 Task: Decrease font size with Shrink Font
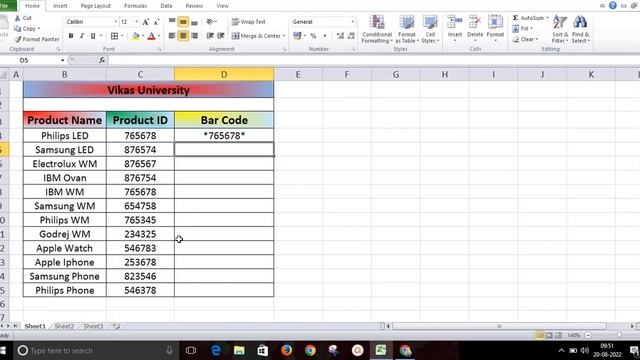pos(156,22)
